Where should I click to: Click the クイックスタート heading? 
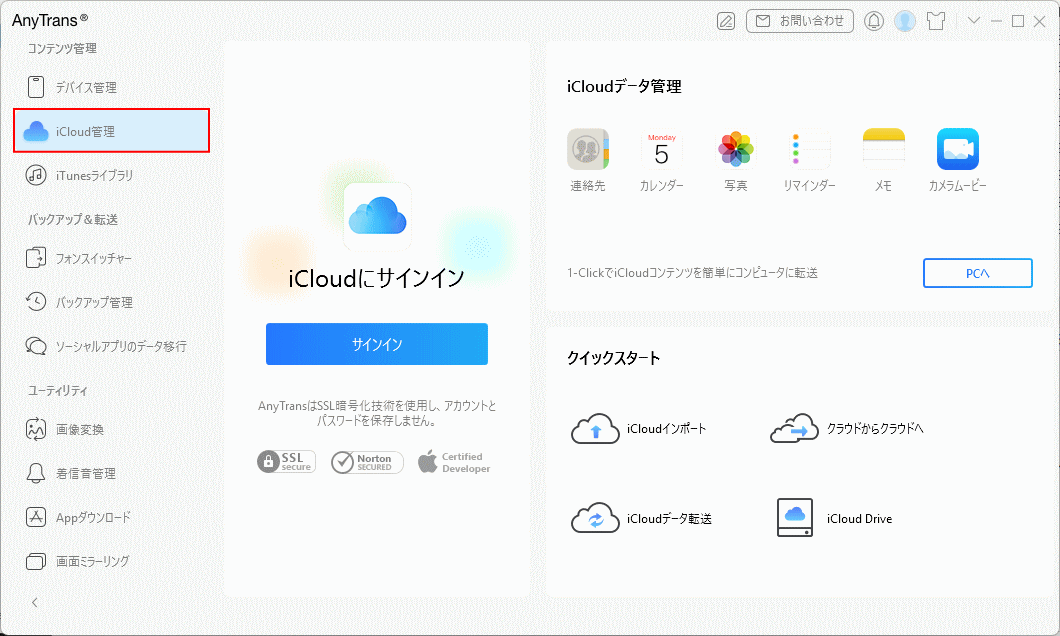tap(614, 358)
